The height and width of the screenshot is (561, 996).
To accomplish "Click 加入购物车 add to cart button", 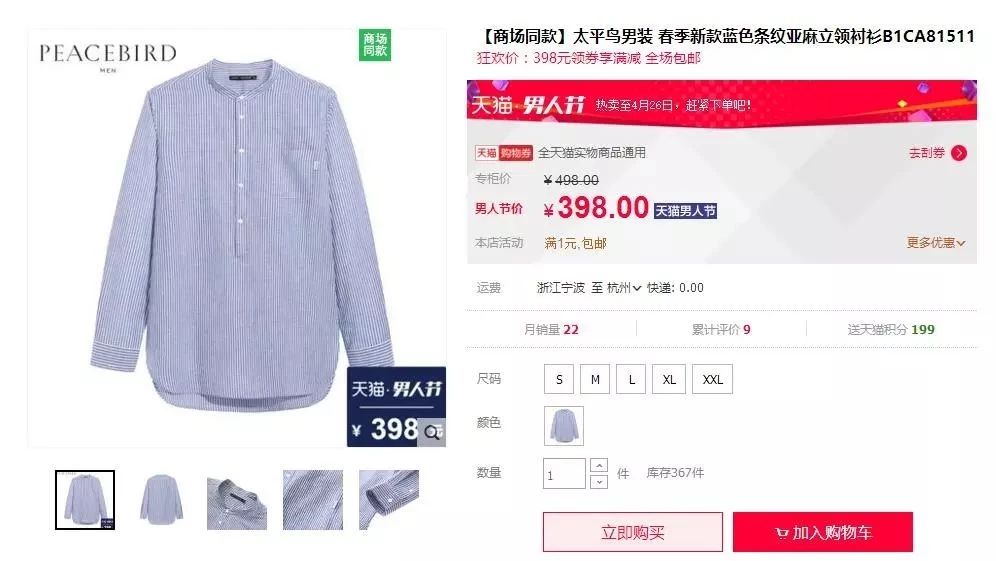I will click(823, 532).
